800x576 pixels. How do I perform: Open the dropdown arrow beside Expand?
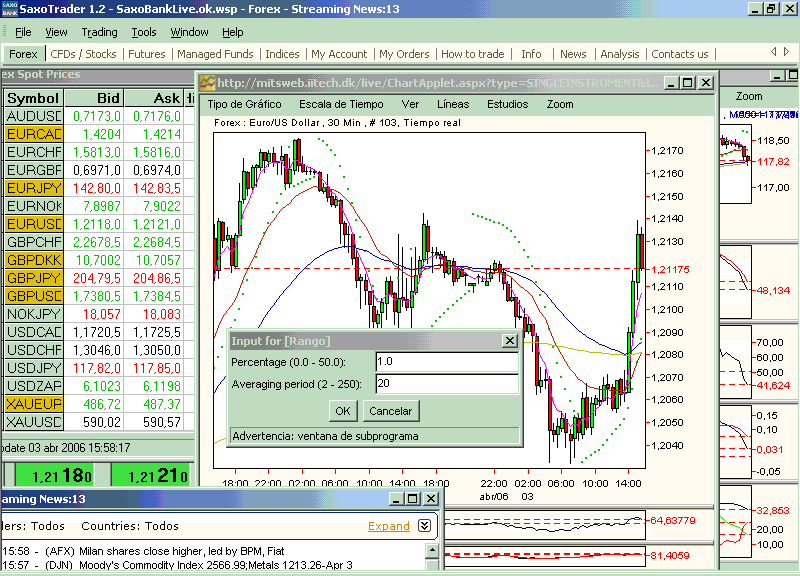click(424, 526)
